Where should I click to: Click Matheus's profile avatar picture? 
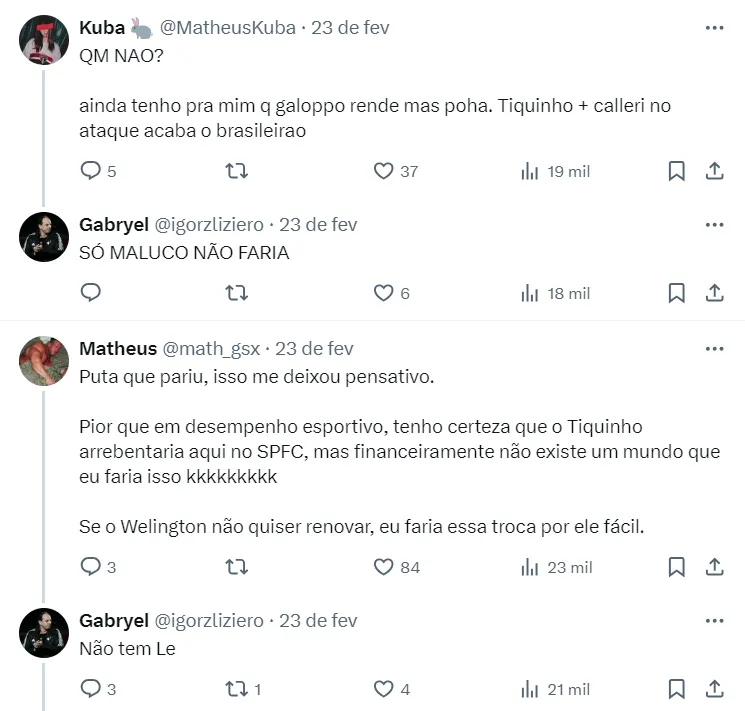tap(44, 361)
